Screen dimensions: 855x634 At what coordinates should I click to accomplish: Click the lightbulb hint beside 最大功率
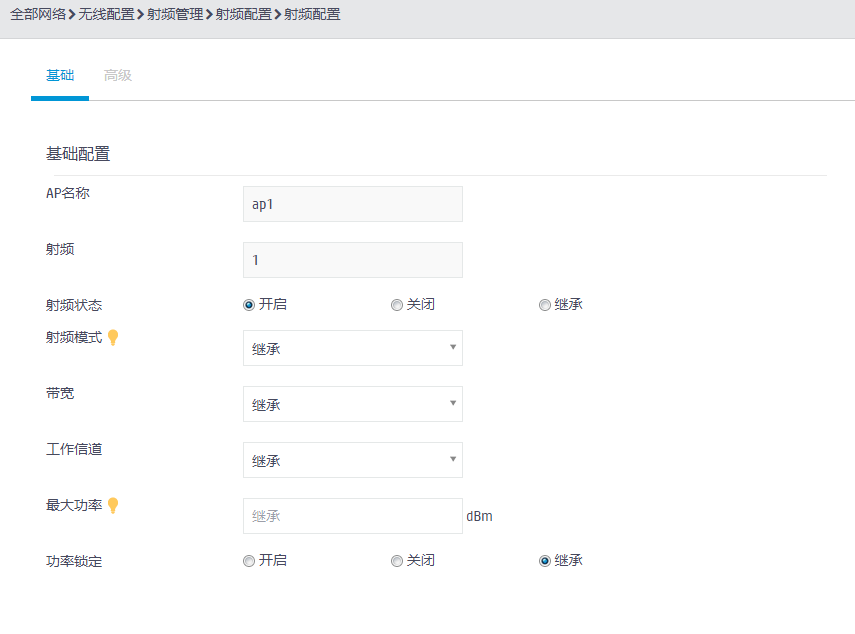point(113,506)
